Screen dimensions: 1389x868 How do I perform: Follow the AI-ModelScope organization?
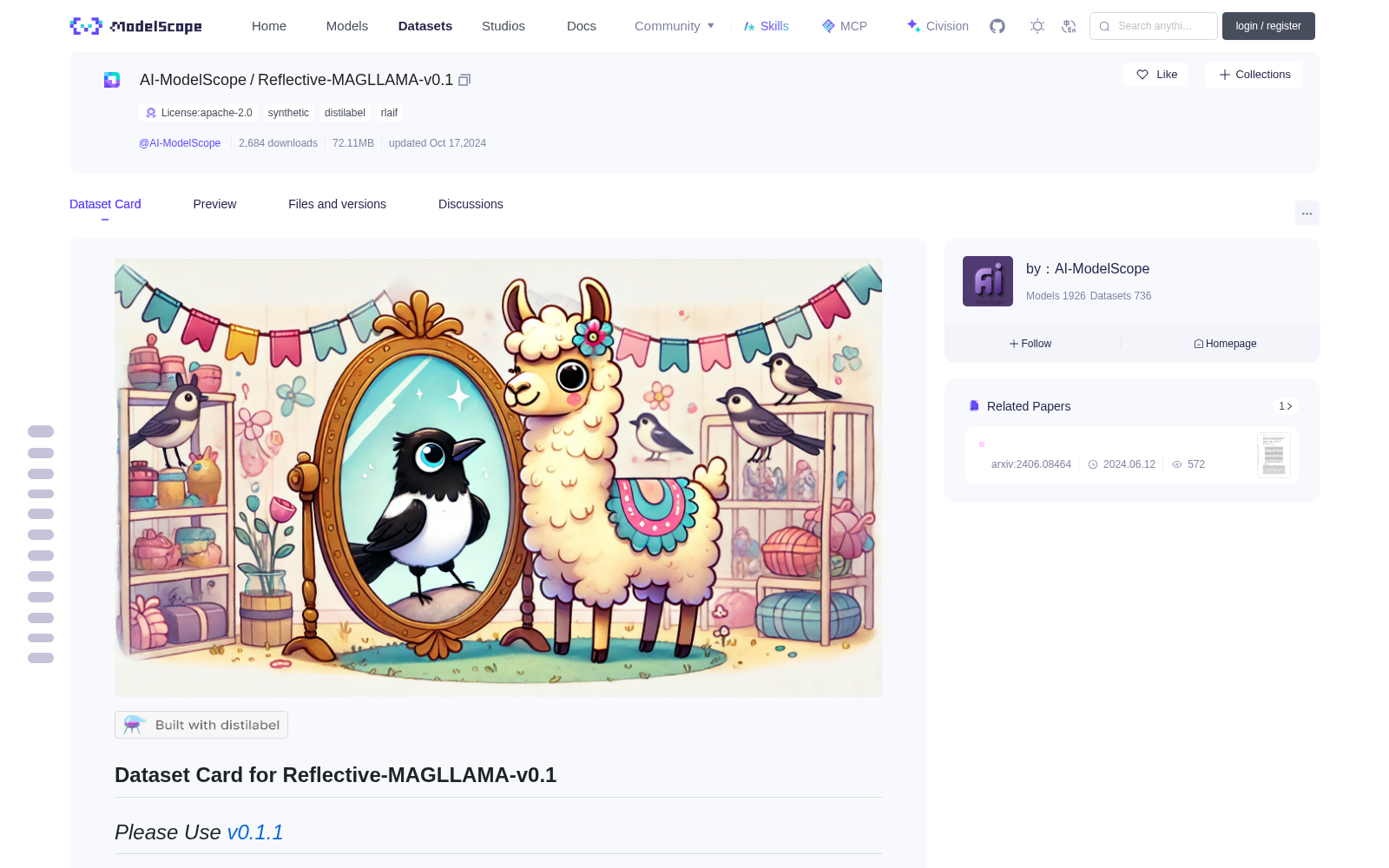click(1030, 344)
